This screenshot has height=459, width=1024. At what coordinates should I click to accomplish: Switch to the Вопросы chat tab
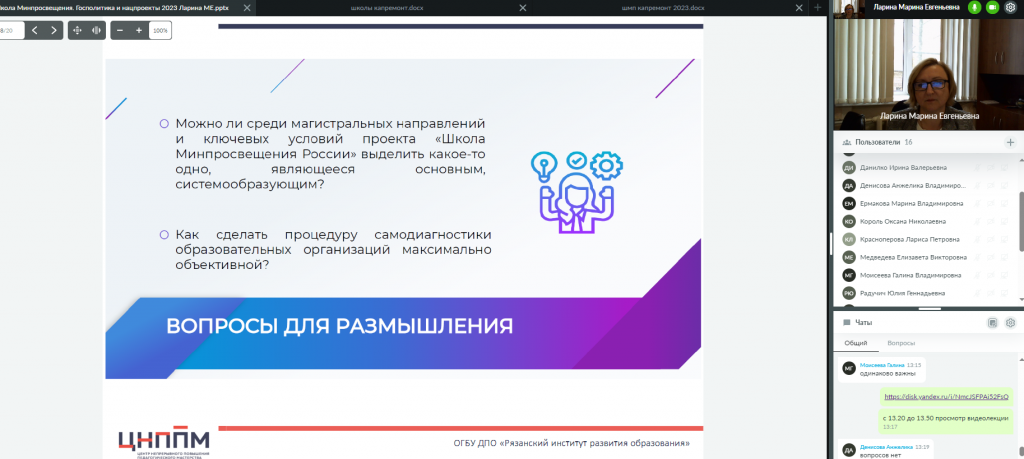tap(901, 343)
